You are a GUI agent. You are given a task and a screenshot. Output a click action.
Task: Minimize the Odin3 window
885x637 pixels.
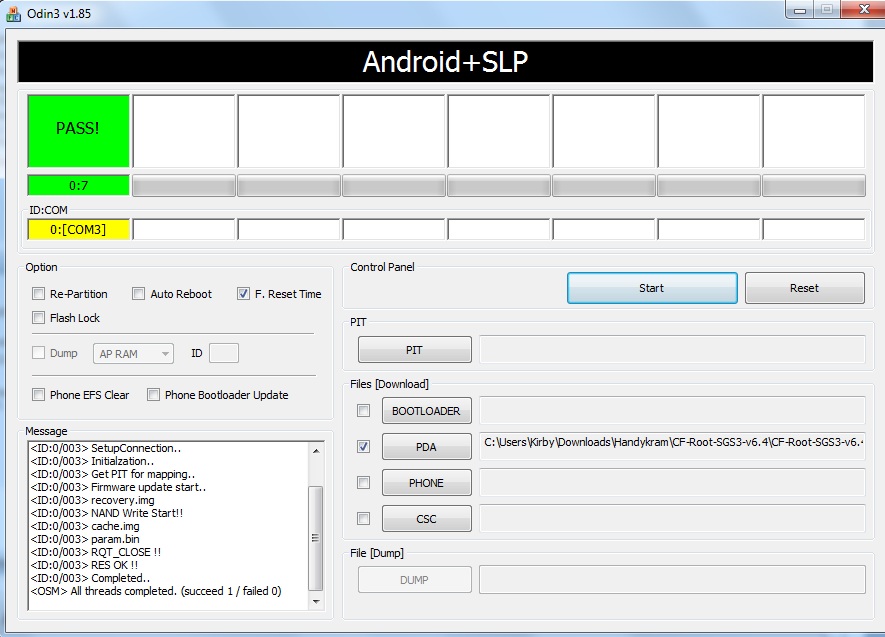tap(800, 10)
